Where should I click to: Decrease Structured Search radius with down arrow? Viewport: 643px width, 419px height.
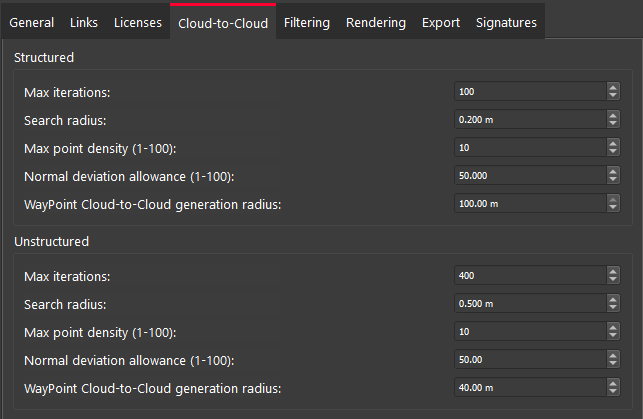(x=613, y=124)
